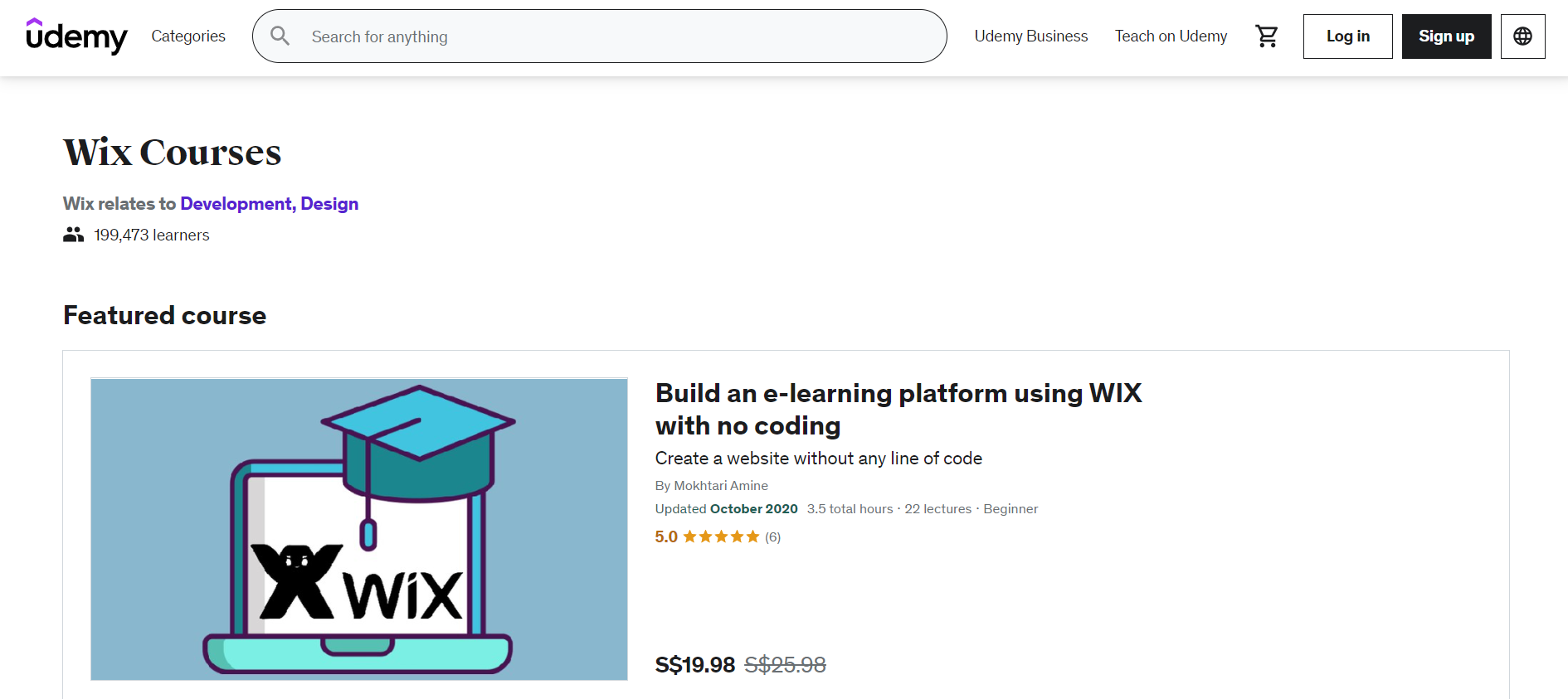Click the (6) reviews count
This screenshot has width=1568, height=699.
tap(772, 537)
